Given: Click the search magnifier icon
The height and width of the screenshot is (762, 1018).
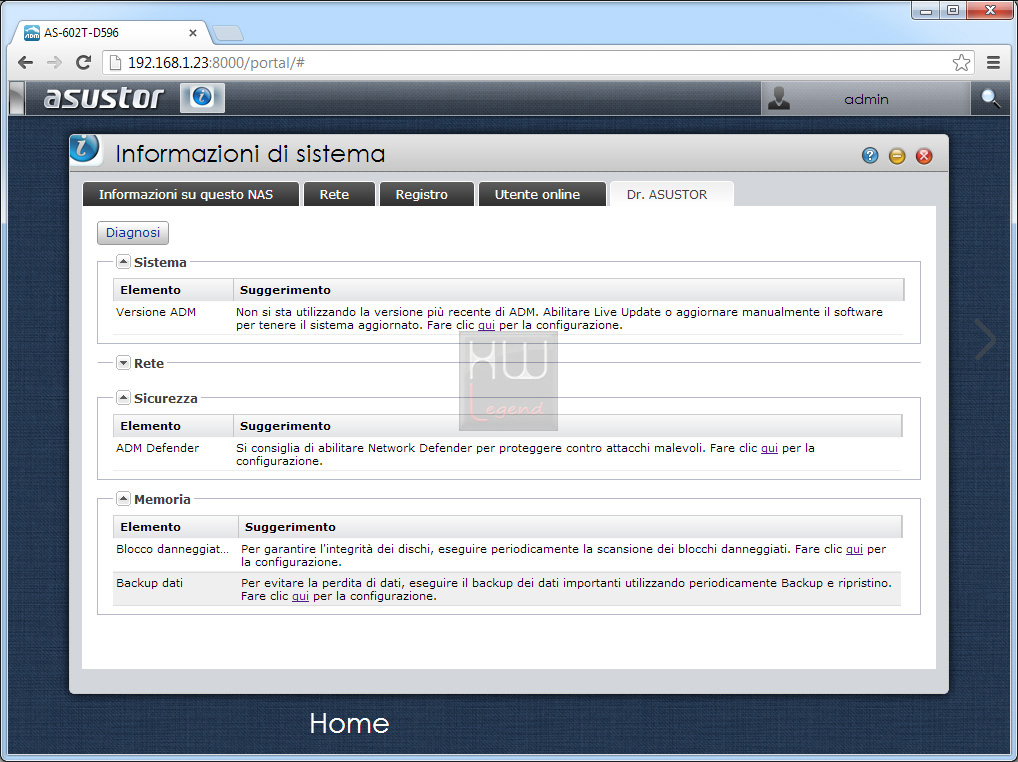Looking at the screenshot, I should [990, 99].
